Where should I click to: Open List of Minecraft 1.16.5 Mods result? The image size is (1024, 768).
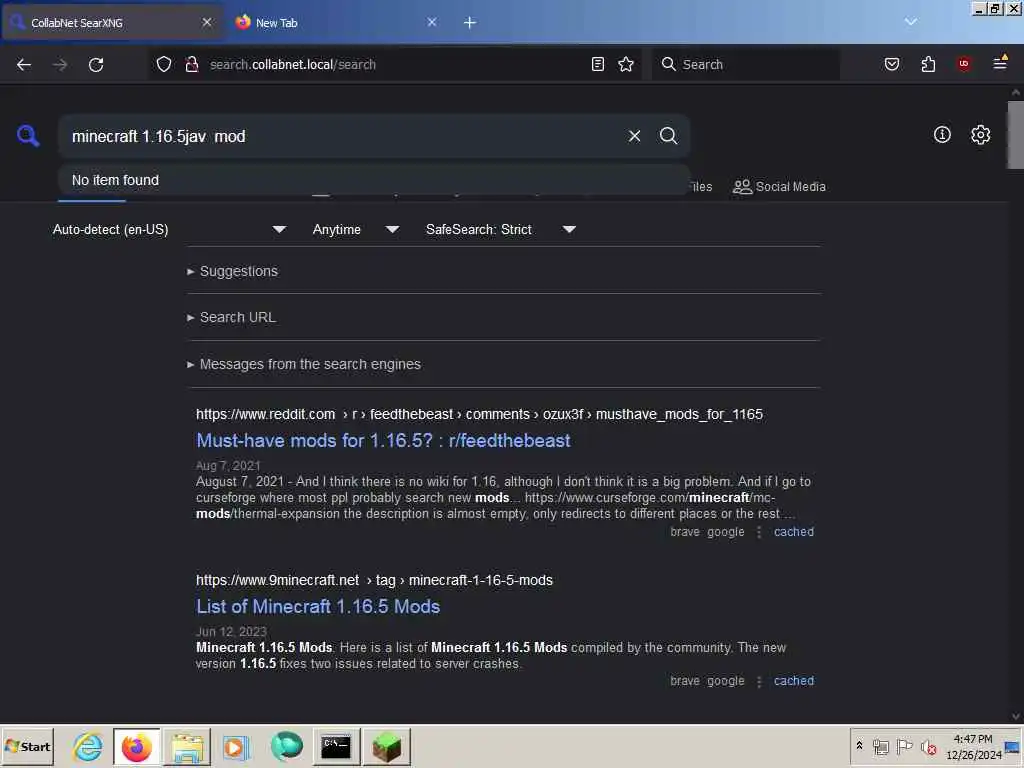[318, 607]
